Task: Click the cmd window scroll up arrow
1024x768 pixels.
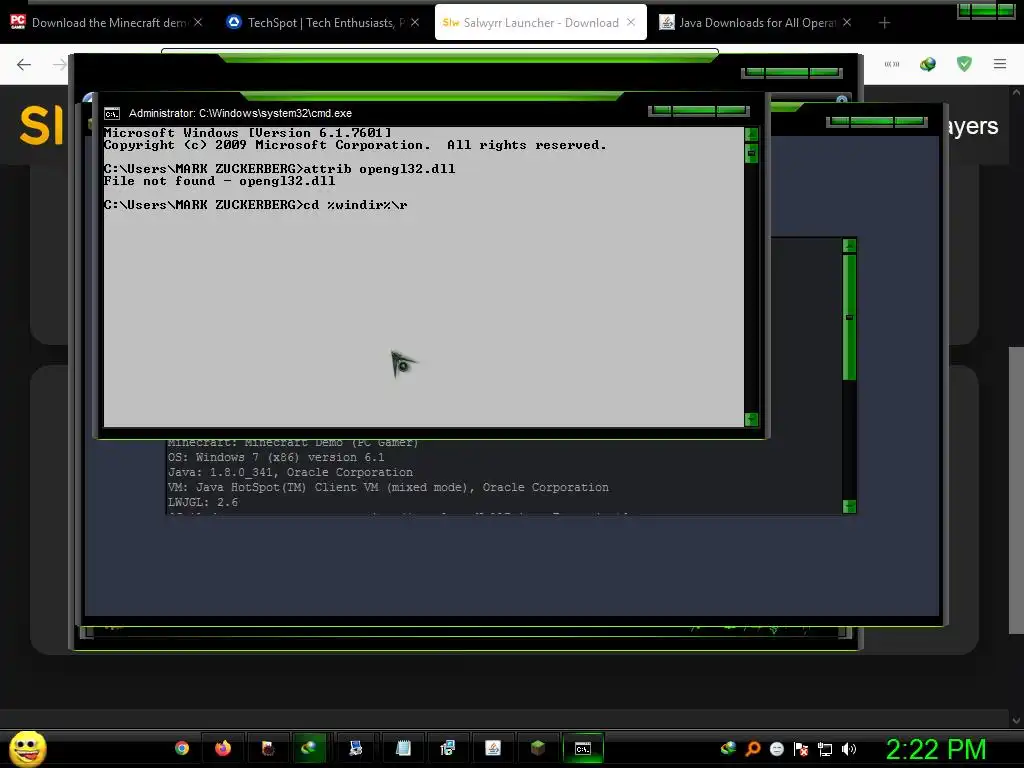Action: 752,135
